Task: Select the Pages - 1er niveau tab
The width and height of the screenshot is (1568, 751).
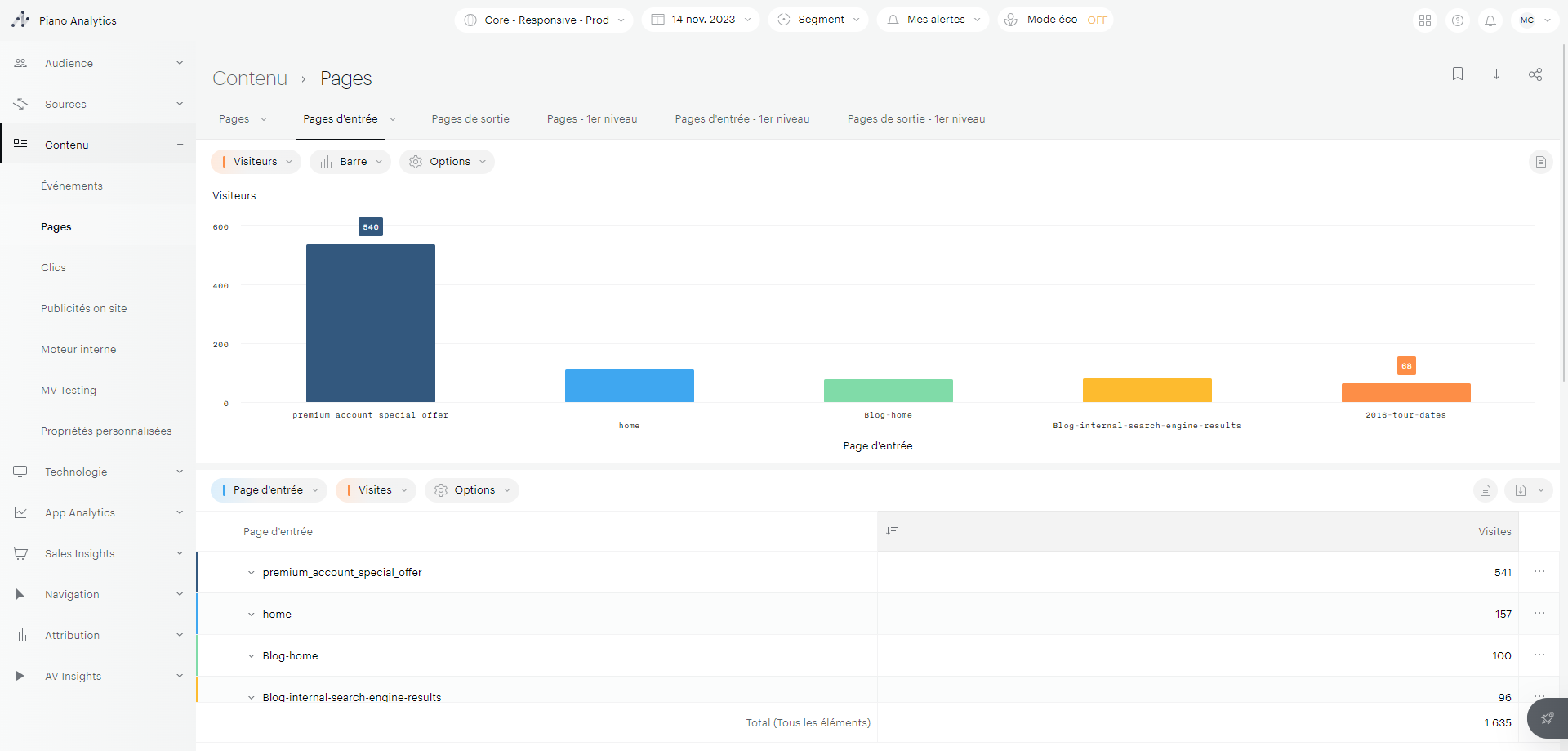Action: pyautogui.click(x=592, y=119)
